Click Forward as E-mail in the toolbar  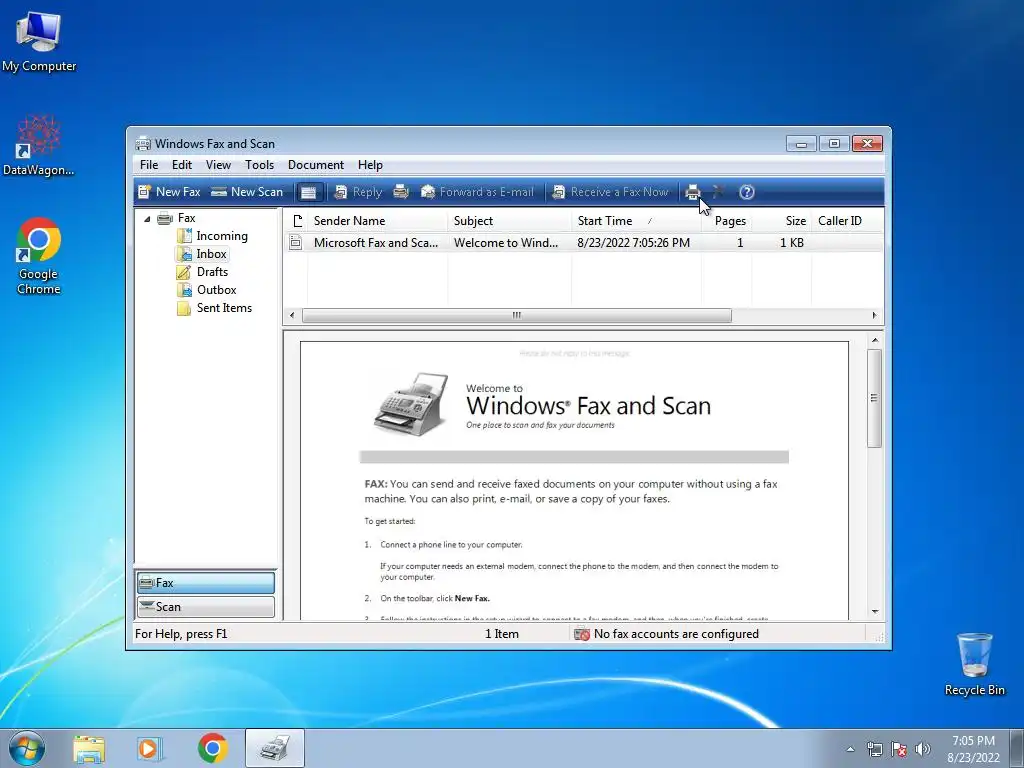coord(477,192)
